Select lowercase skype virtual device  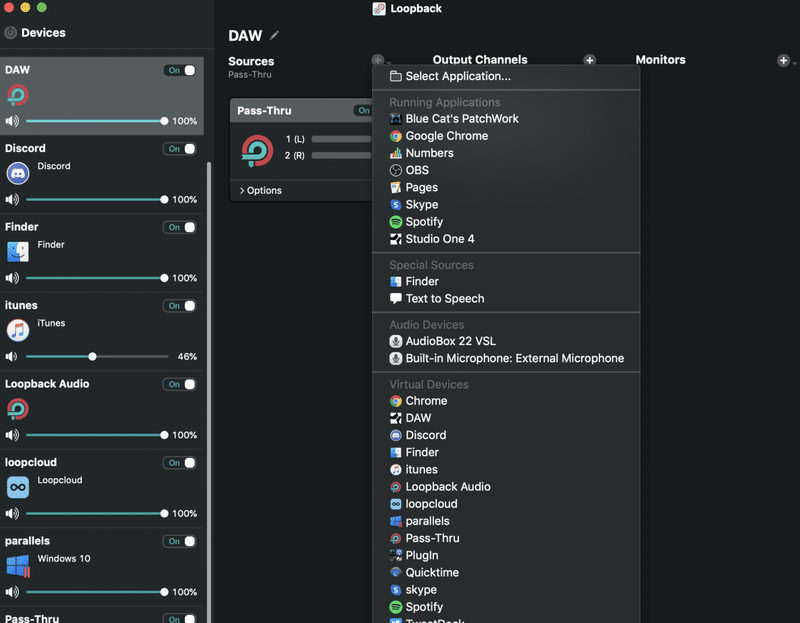pos(506,590)
